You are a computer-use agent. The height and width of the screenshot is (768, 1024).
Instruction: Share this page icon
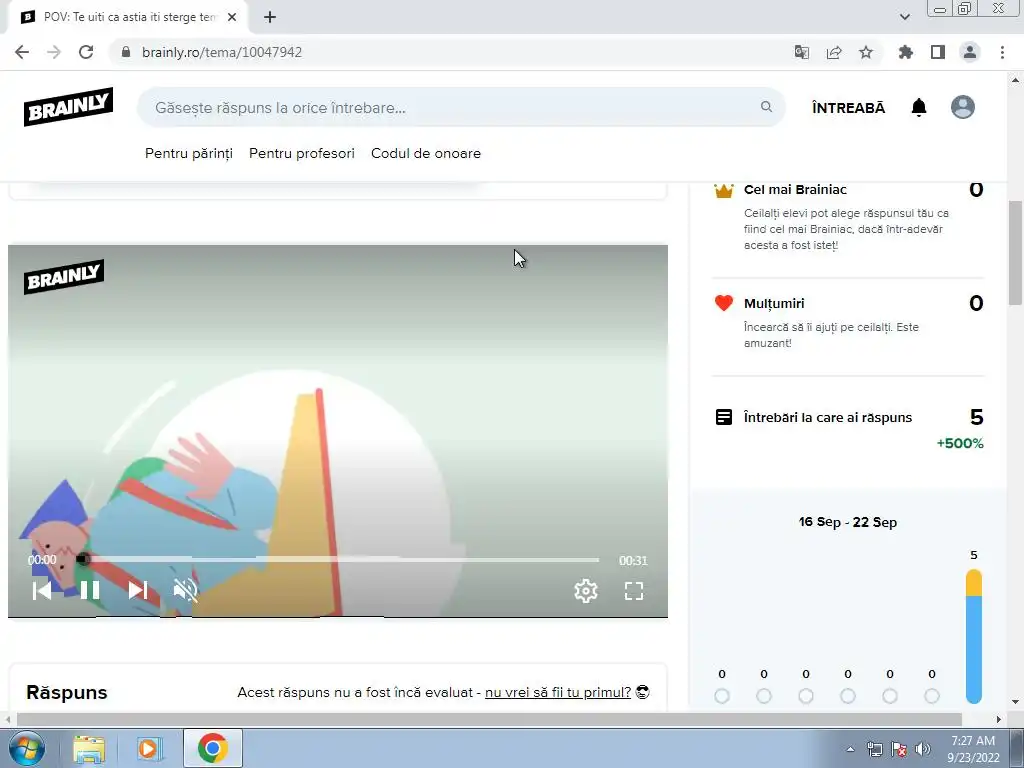[834, 52]
